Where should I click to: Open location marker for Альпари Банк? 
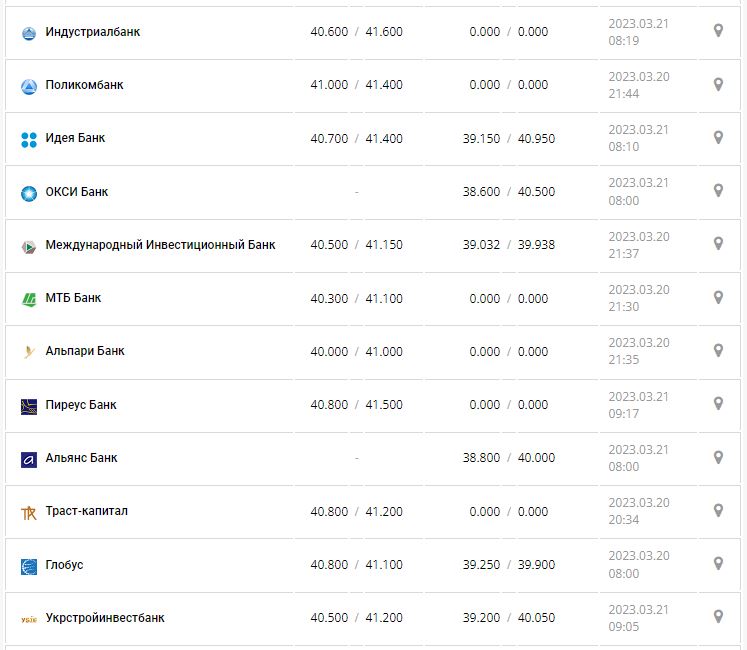[x=718, y=350]
